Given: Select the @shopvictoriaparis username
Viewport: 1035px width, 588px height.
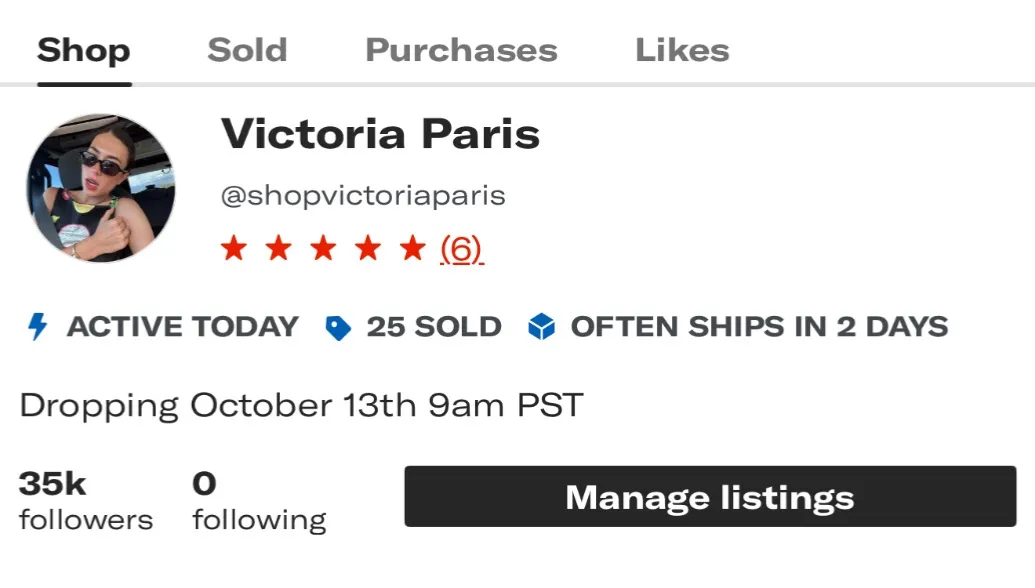Looking at the screenshot, I should pyautogui.click(x=363, y=195).
